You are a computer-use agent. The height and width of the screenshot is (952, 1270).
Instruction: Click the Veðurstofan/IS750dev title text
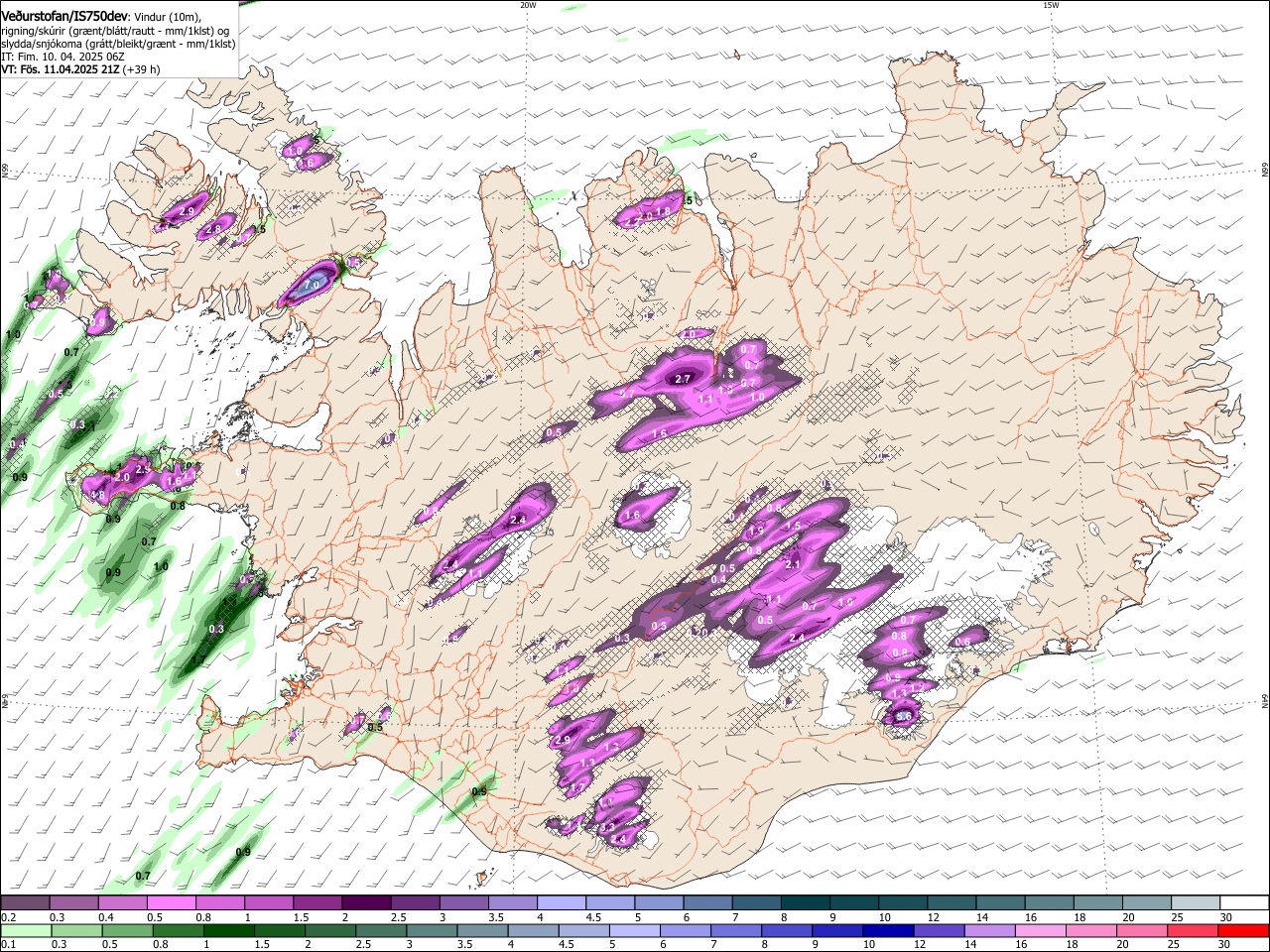click(64, 15)
